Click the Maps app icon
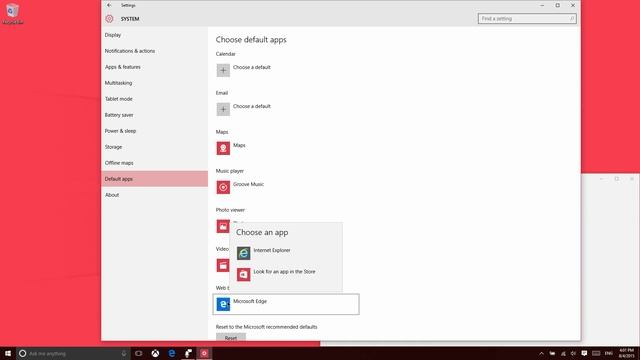The height and width of the screenshot is (360, 640). pyautogui.click(x=223, y=148)
